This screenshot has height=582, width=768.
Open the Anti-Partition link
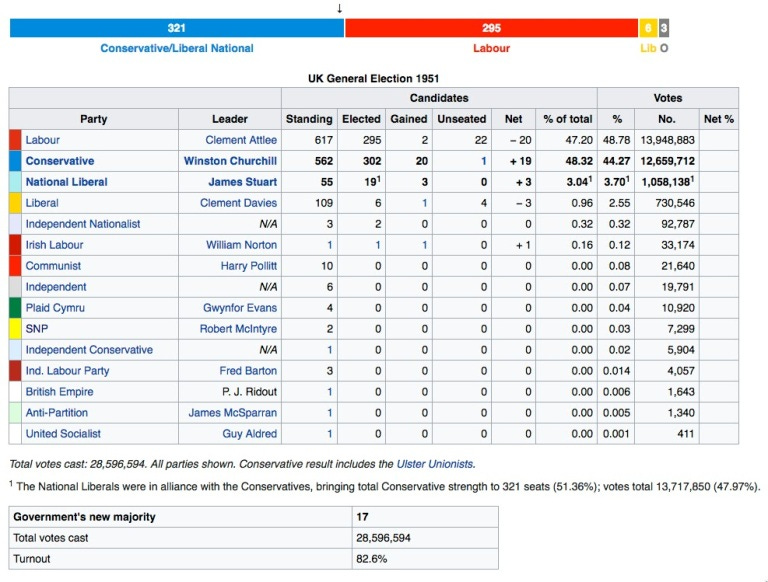tap(56, 413)
